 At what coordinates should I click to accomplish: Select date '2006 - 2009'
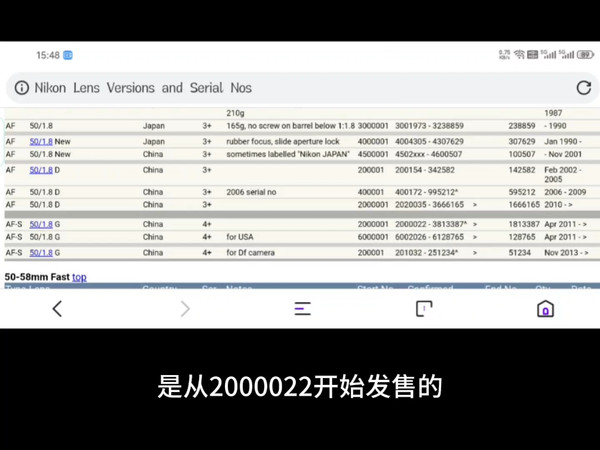click(565, 192)
